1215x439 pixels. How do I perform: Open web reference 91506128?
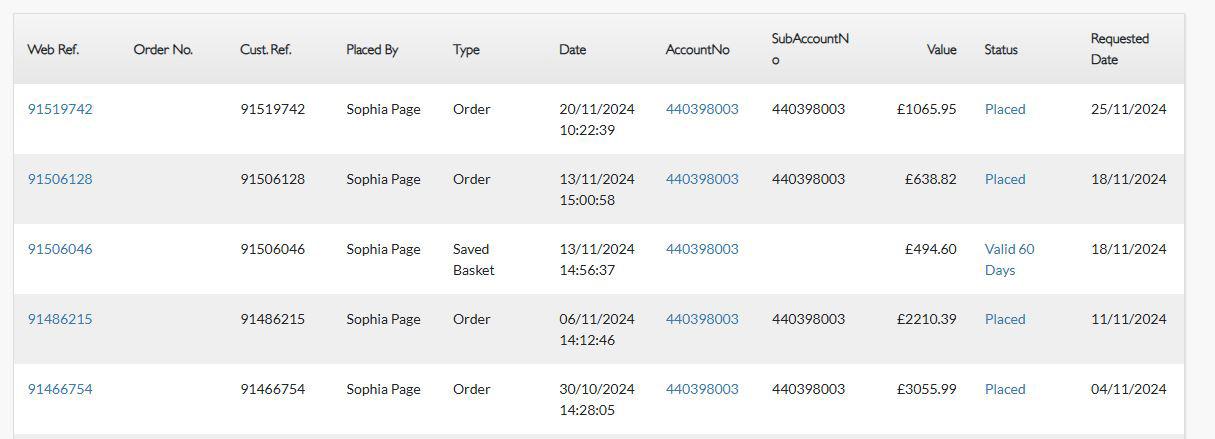(60, 179)
